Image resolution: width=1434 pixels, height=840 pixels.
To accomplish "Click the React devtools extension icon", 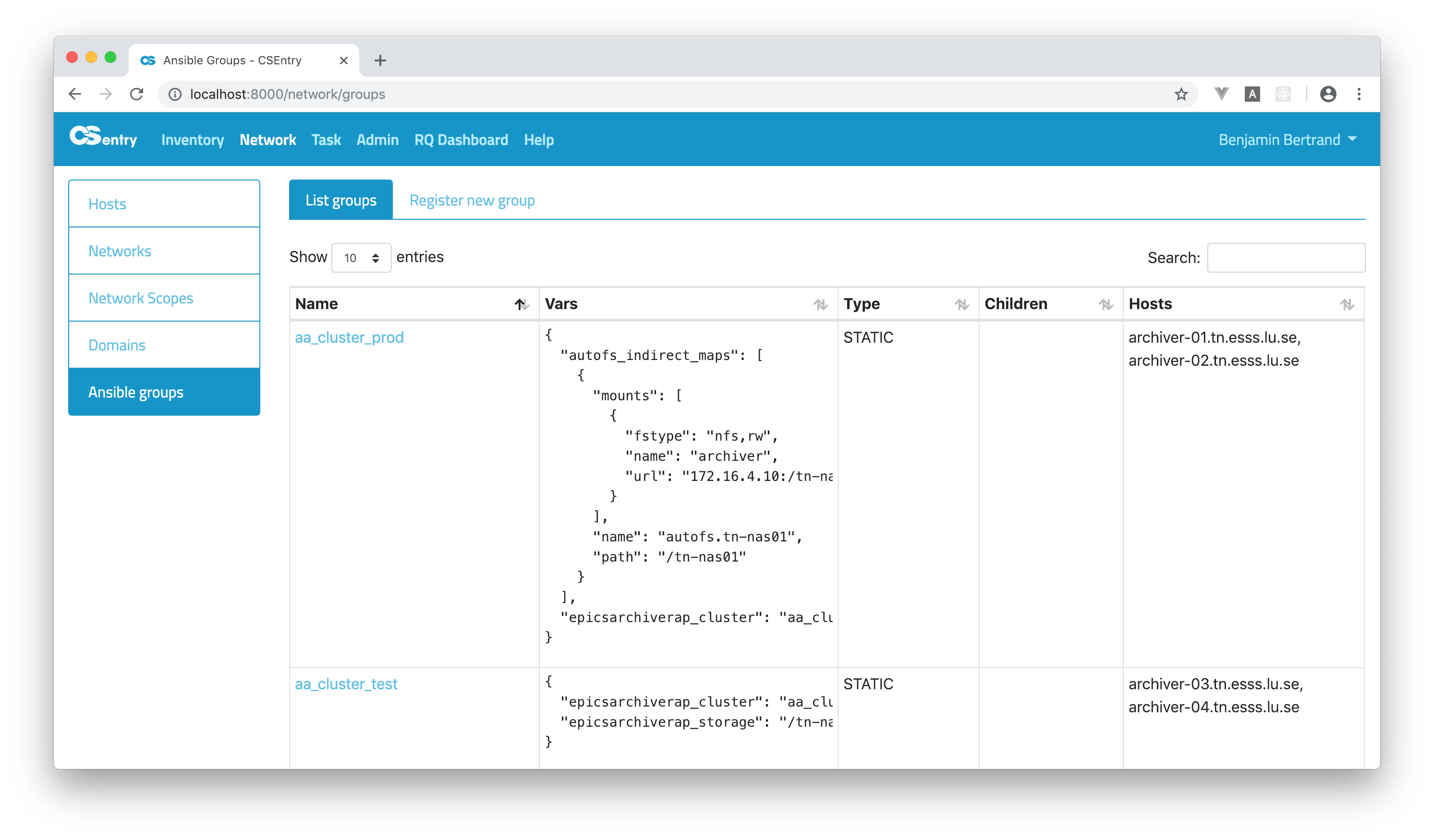I will (1283, 94).
